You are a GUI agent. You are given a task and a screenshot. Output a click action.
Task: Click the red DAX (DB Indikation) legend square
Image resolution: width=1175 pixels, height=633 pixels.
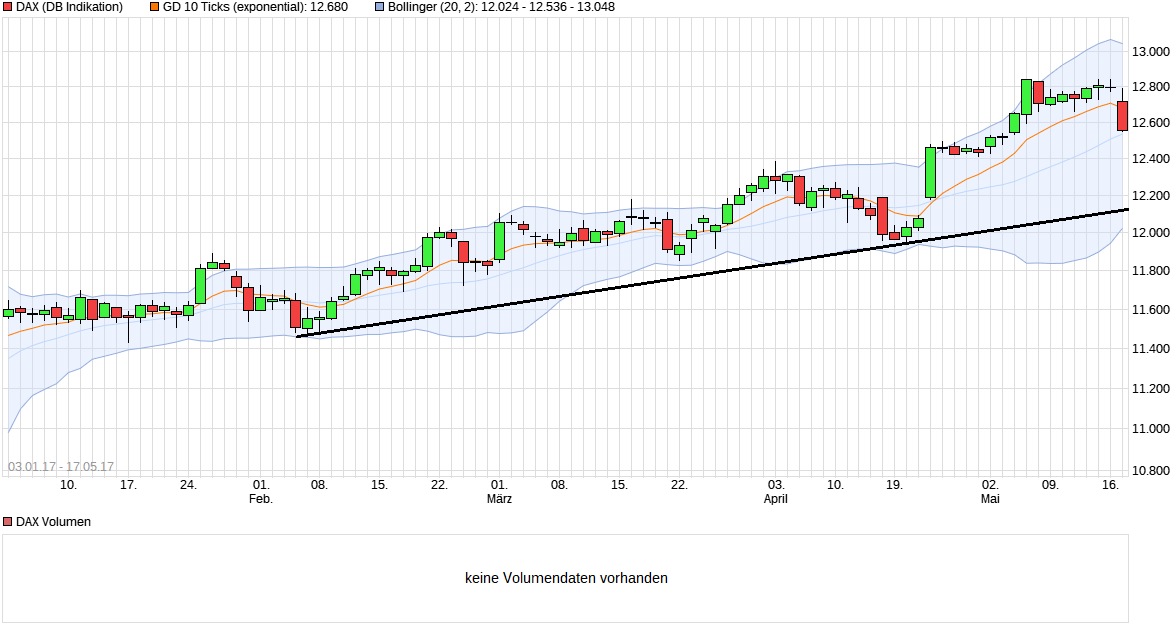click(7, 7)
